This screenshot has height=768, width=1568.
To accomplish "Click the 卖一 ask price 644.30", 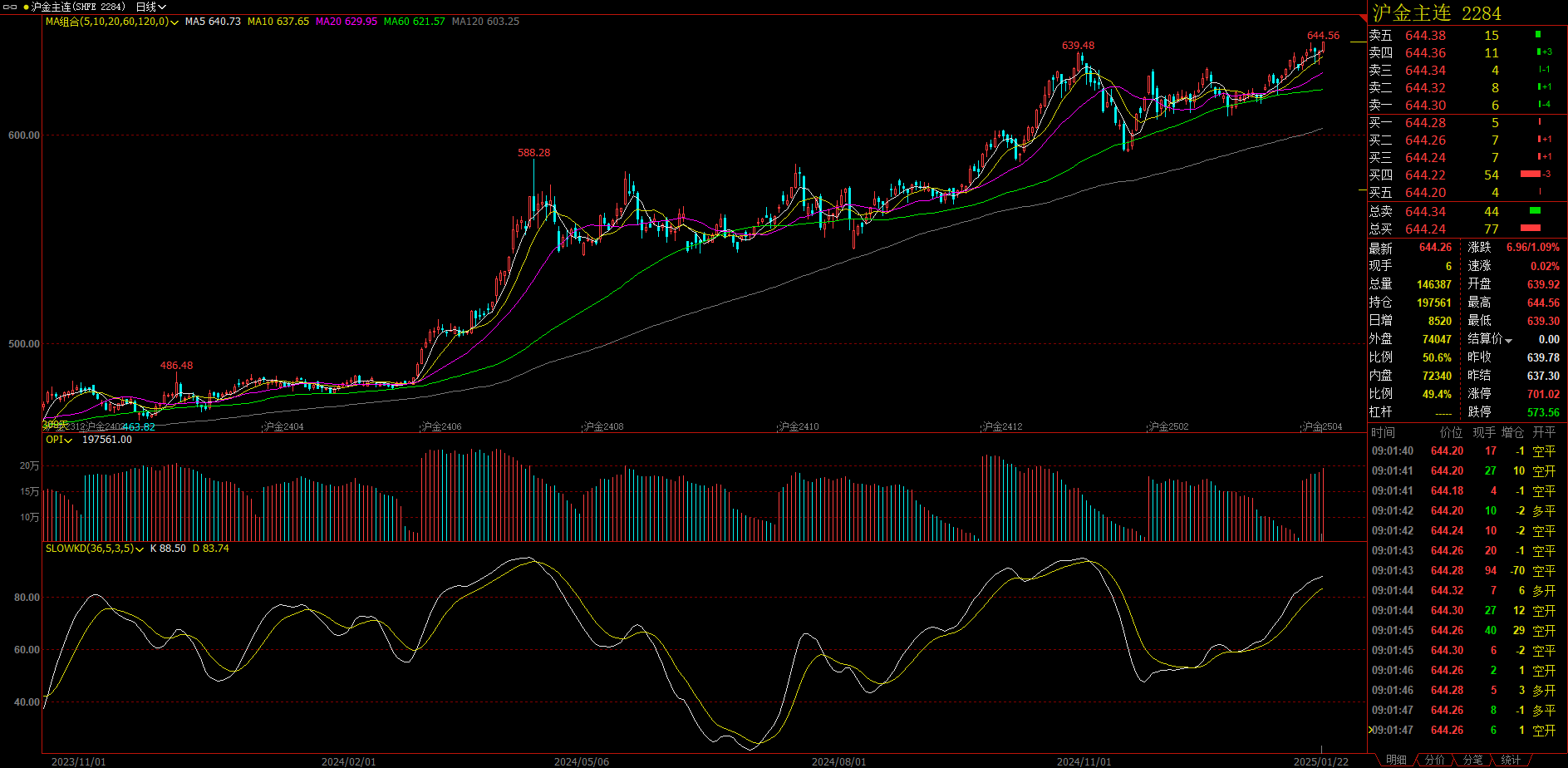I will pyautogui.click(x=1425, y=106).
